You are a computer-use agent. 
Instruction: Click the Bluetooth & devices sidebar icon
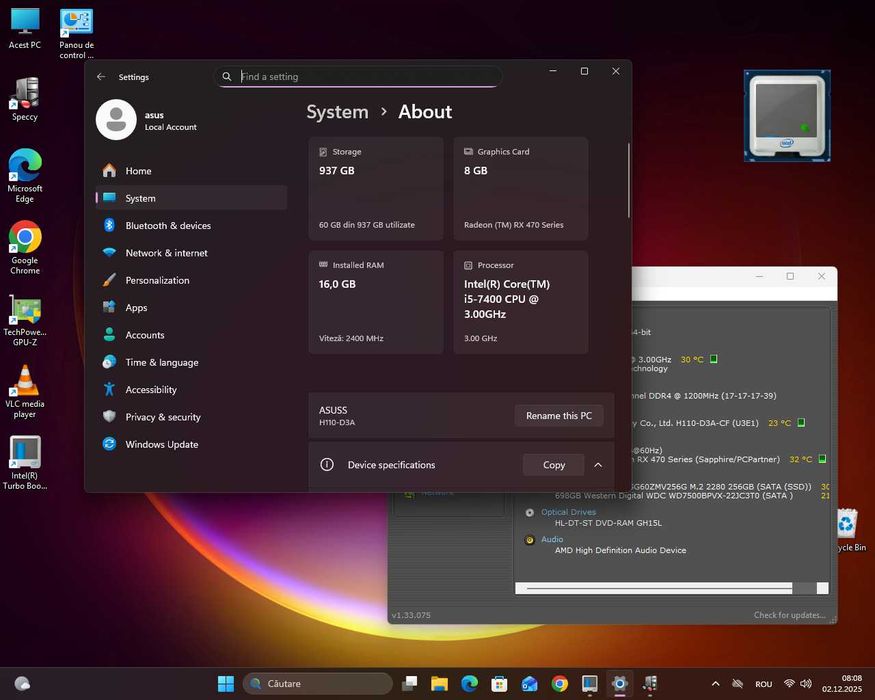[109, 226]
